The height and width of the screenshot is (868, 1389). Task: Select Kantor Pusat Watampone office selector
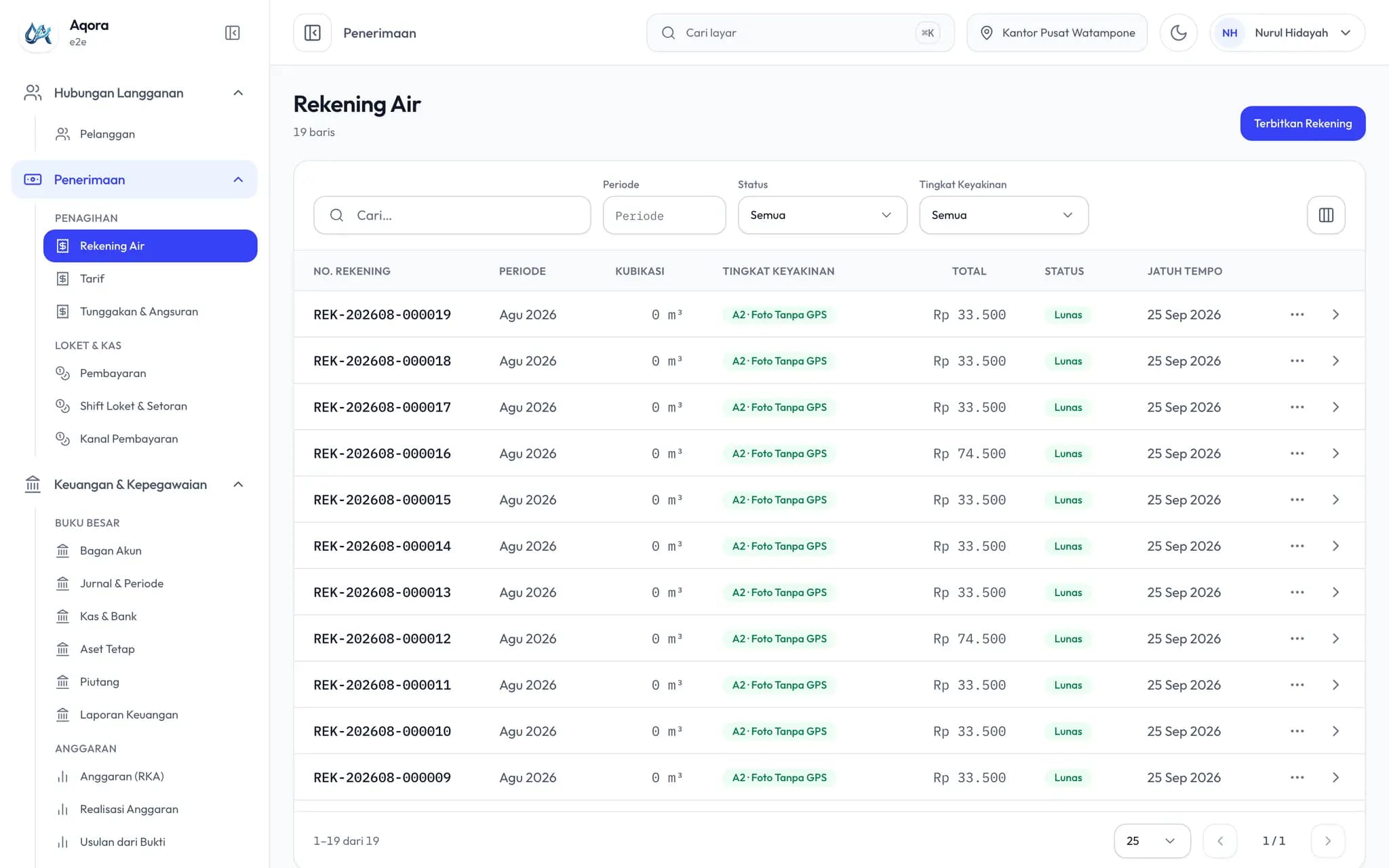[x=1057, y=33]
